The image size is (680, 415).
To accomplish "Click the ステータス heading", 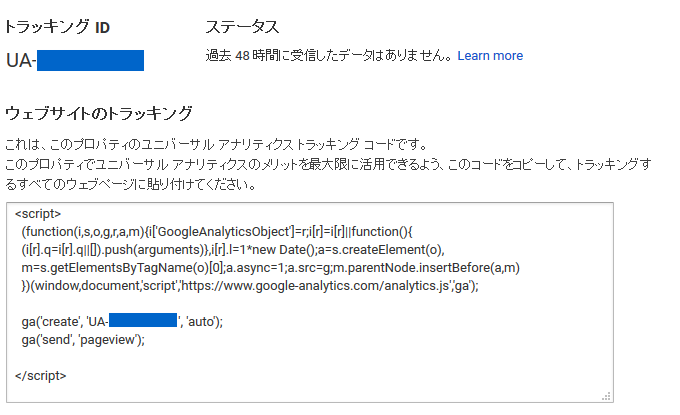I will pyautogui.click(x=242, y=27).
